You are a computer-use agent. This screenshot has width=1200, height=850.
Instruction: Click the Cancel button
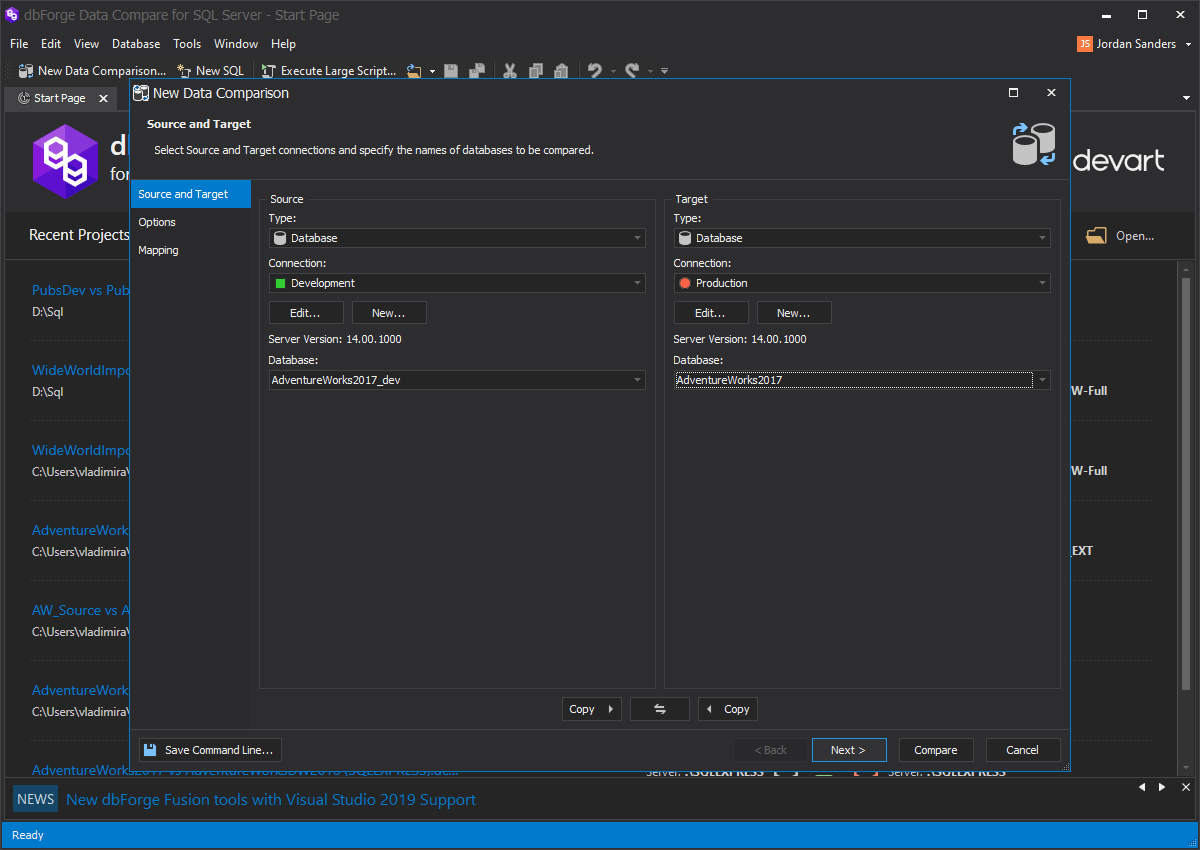(1023, 750)
